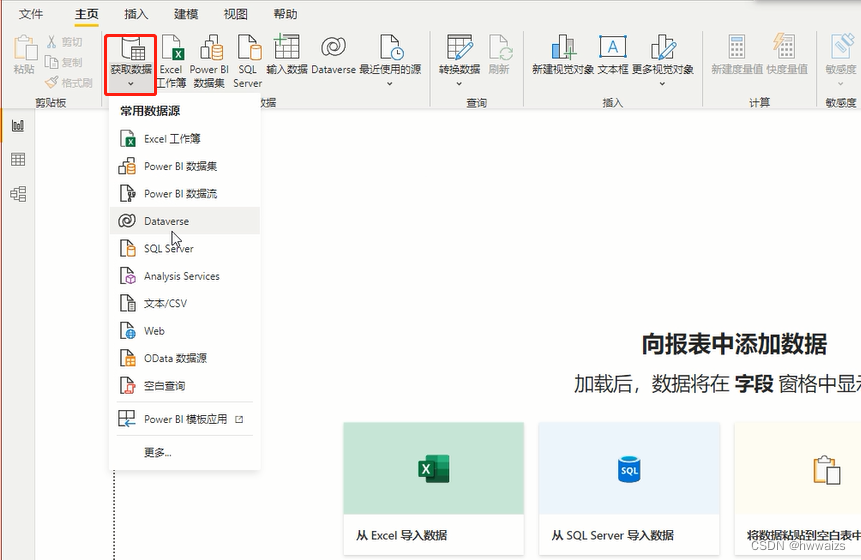Open 更多视觉对象 ribbon icon
The image size is (861, 560).
[663, 47]
